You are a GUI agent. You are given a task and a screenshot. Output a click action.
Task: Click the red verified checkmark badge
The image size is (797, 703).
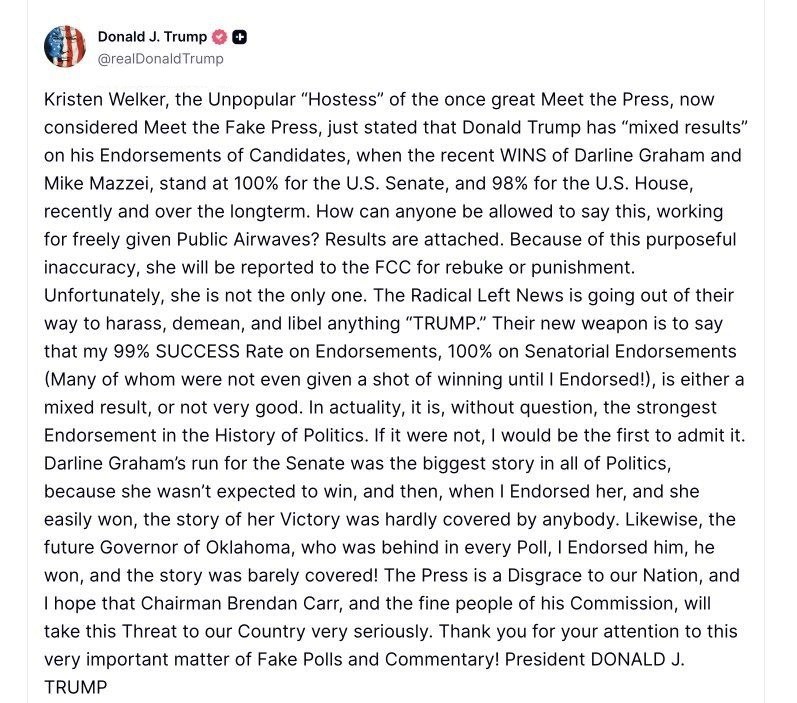click(x=219, y=37)
